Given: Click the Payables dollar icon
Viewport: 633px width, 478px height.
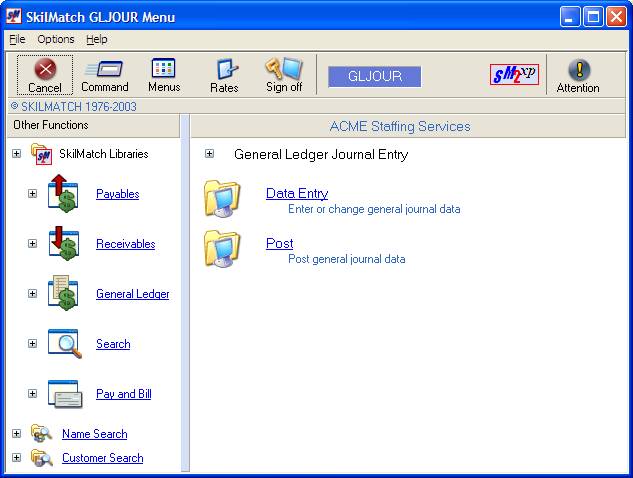Looking at the screenshot, I should (x=63, y=193).
